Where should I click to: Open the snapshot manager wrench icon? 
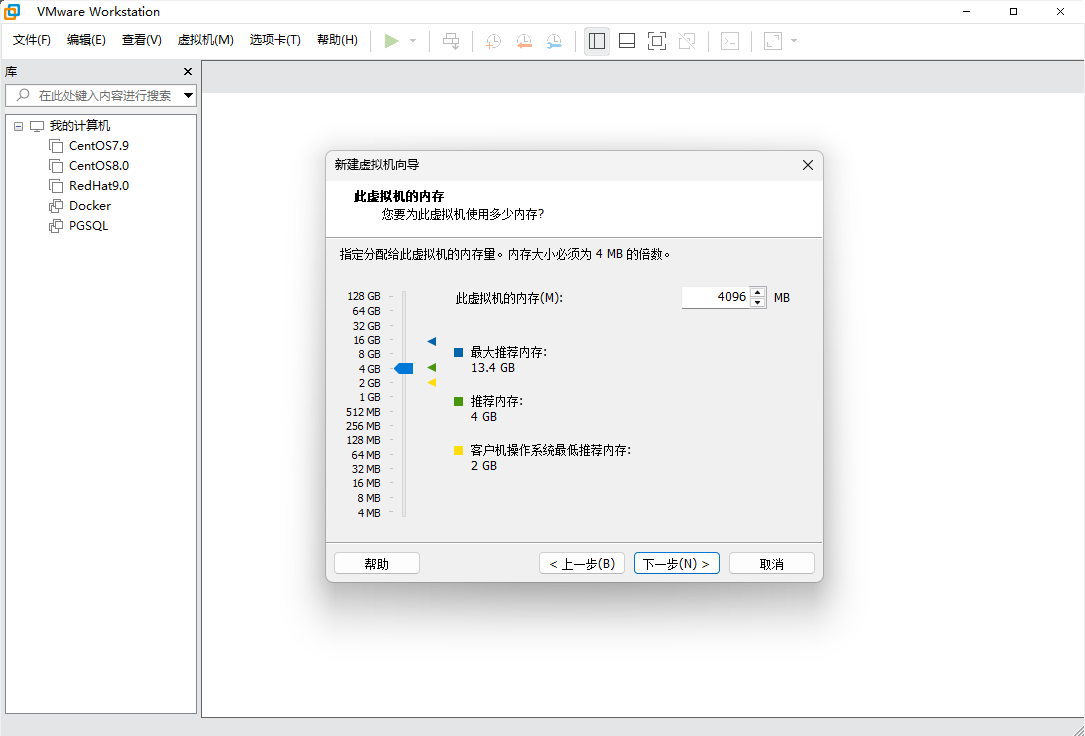click(554, 41)
